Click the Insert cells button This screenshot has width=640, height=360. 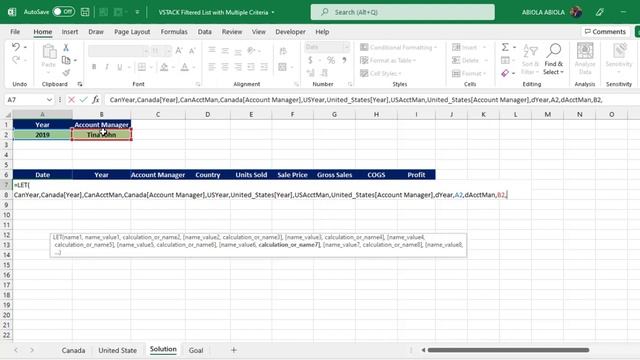(x=469, y=47)
